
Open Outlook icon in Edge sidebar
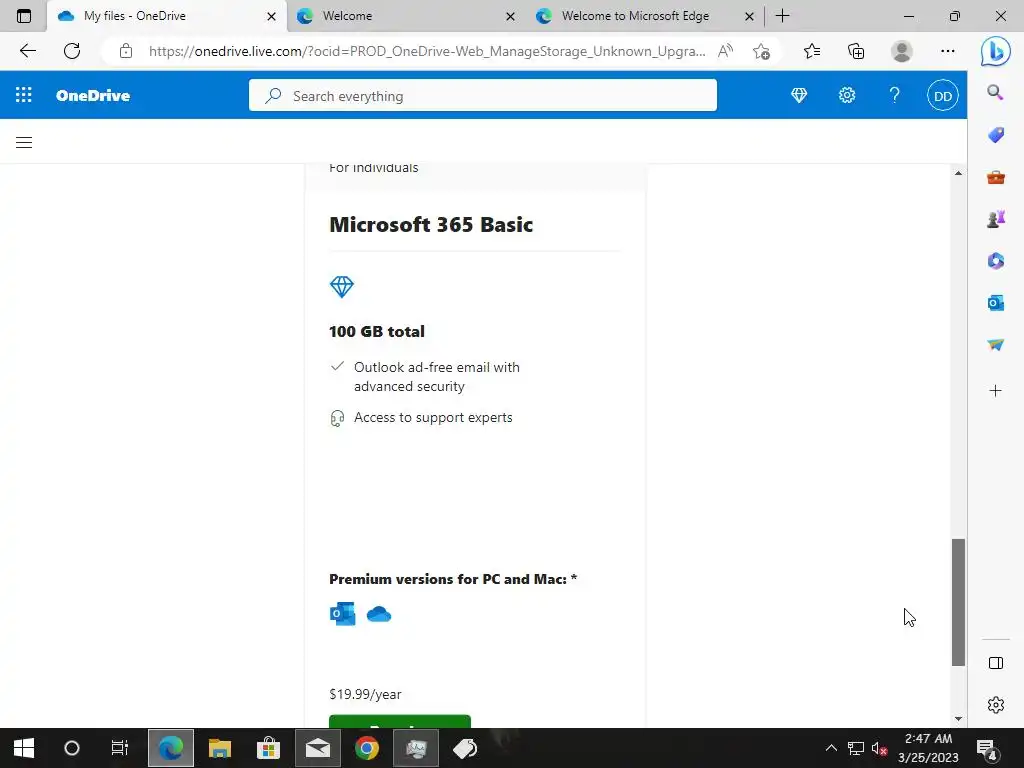tap(995, 302)
